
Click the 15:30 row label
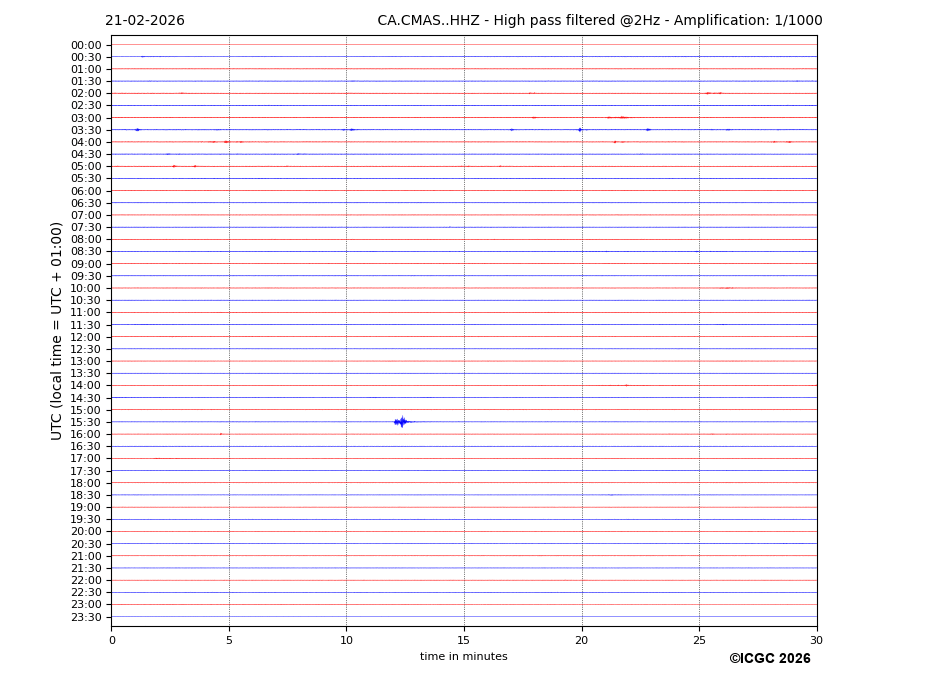point(86,422)
